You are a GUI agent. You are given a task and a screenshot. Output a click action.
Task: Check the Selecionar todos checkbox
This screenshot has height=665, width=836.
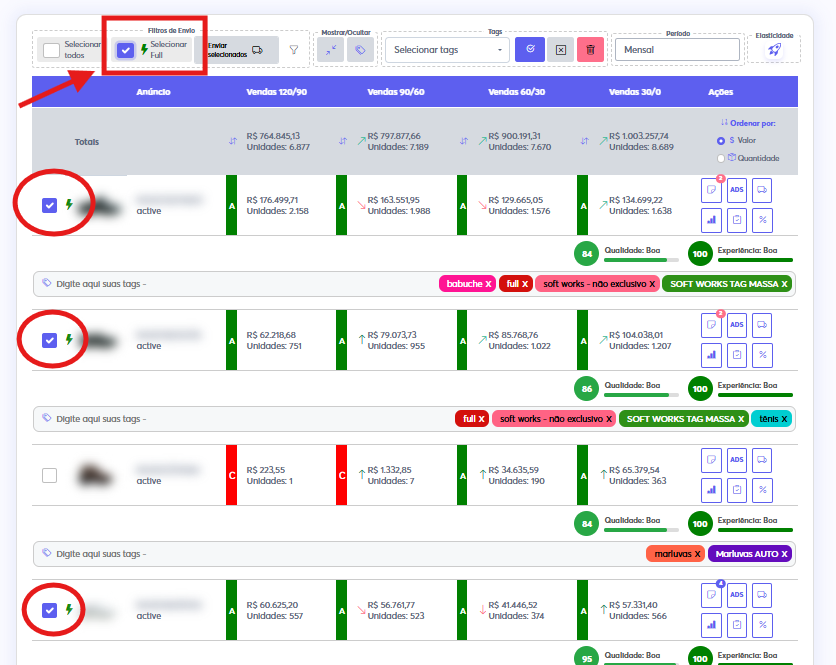click(x=51, y=50)
